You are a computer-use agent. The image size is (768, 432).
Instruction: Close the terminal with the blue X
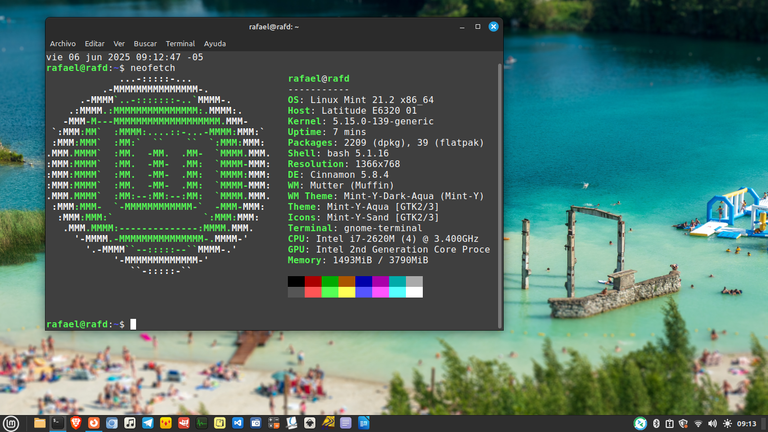point(493,26)
